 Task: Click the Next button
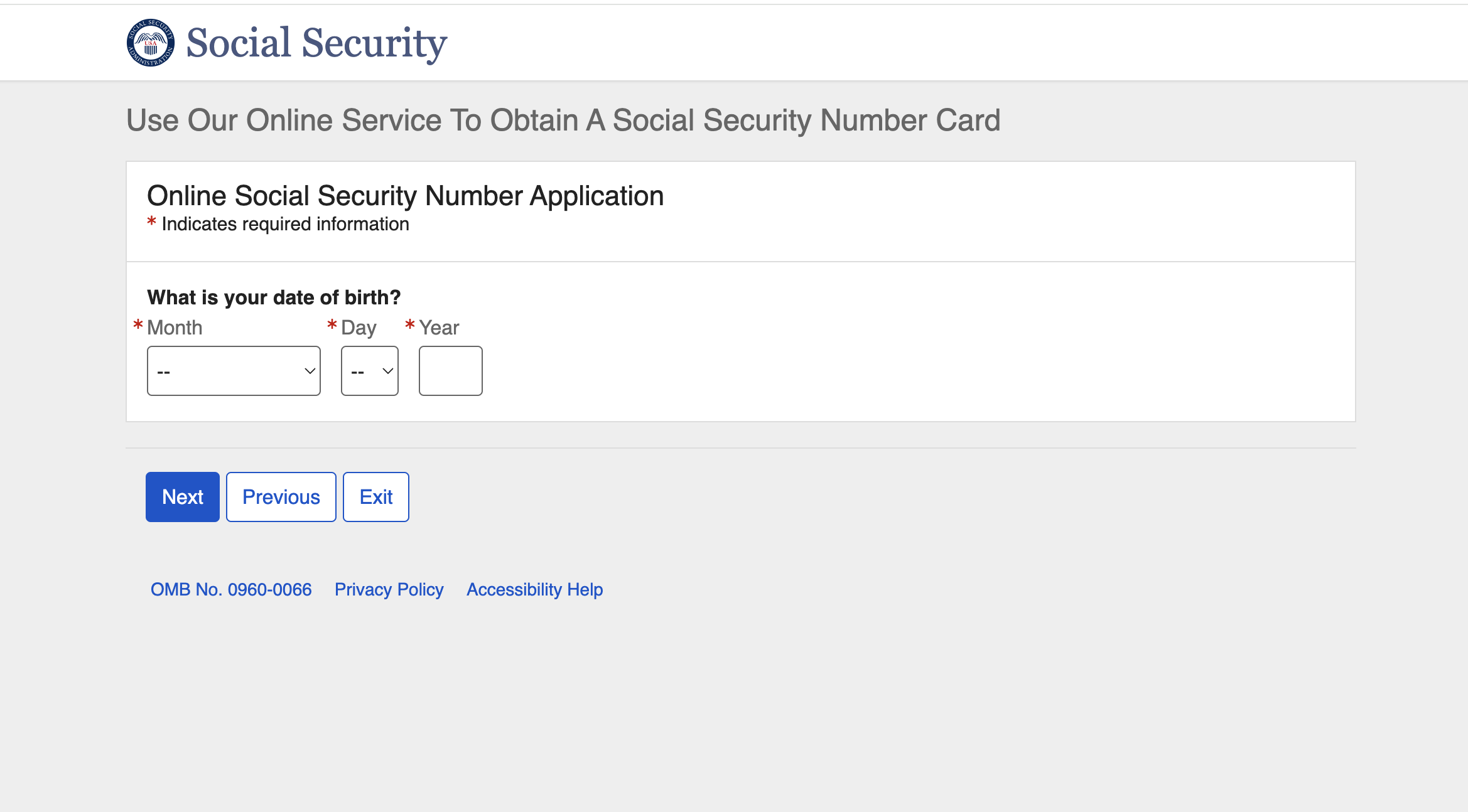point(183,497)
